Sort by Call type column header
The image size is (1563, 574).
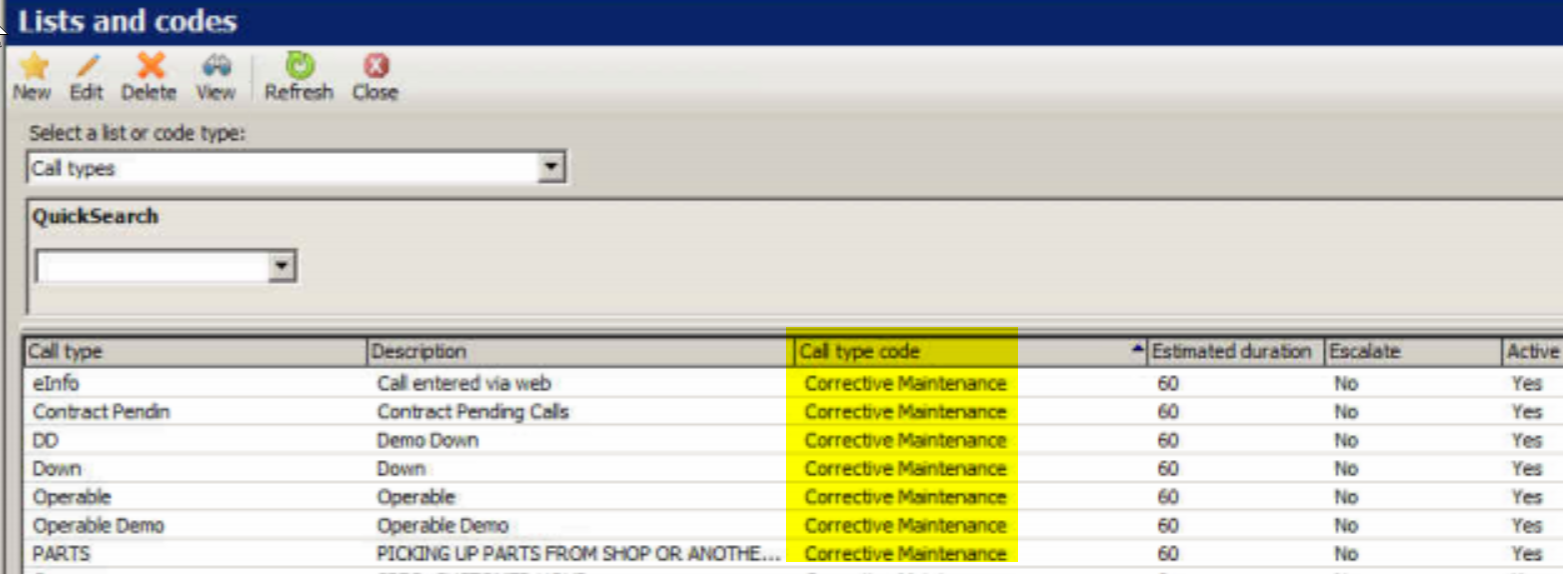[x=196, y=352]
